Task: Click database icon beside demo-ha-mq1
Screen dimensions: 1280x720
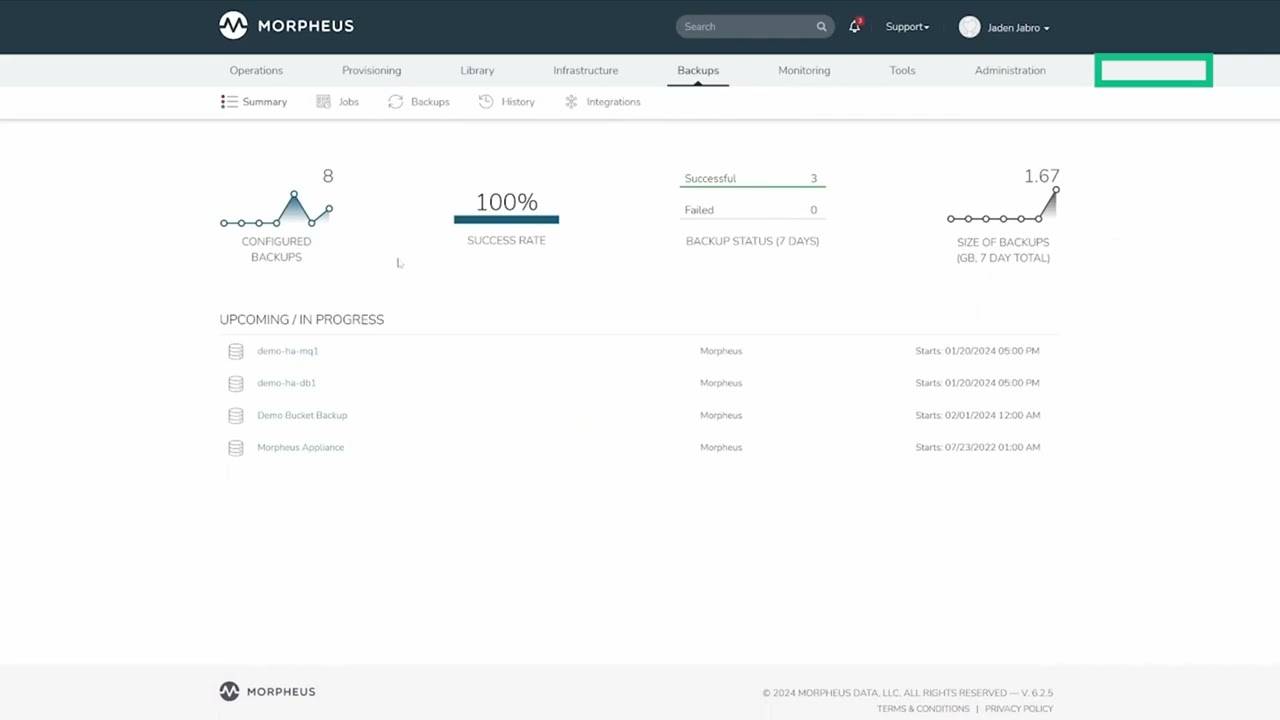Action: 236,351
